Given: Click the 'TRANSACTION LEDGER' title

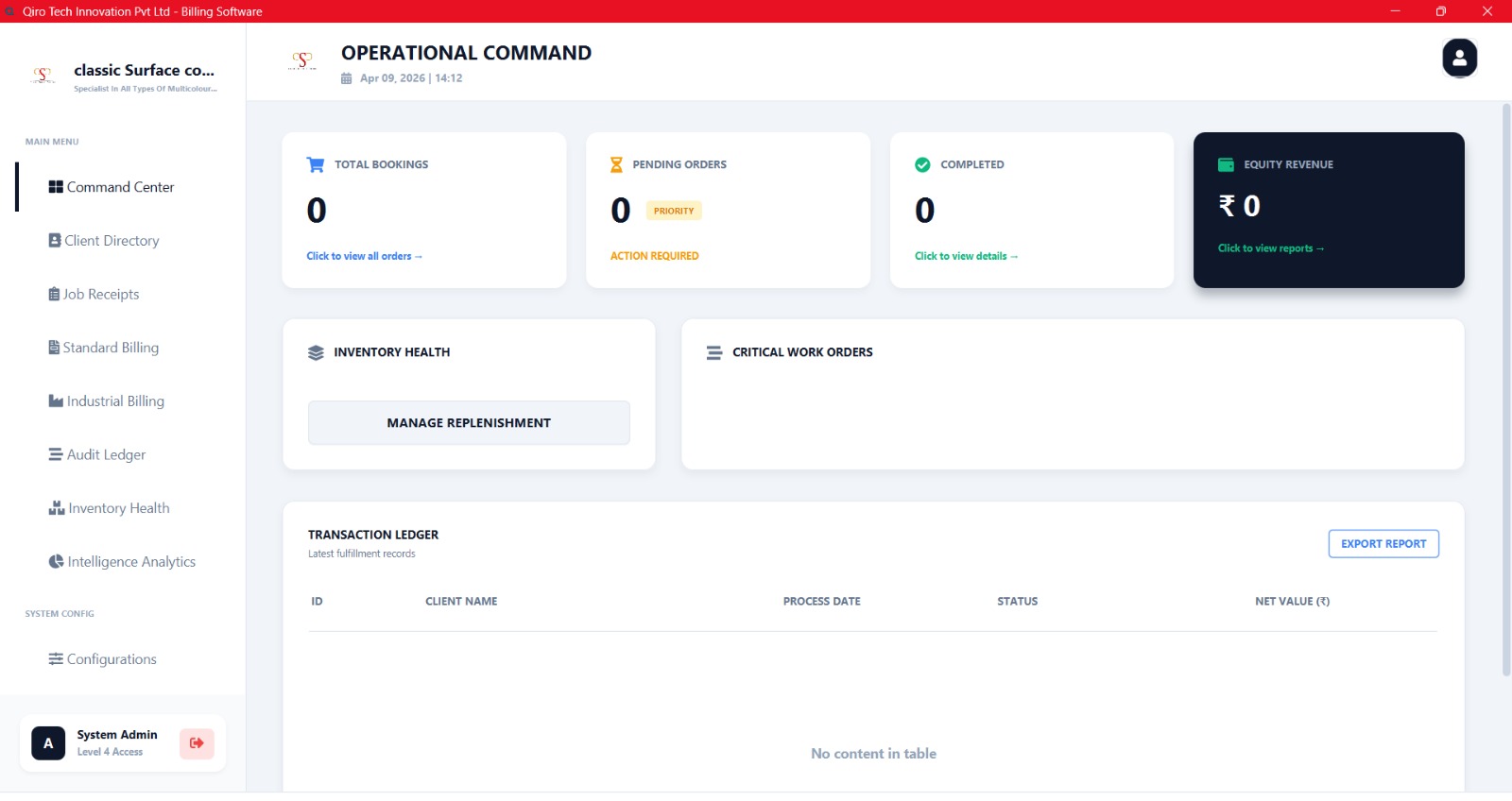Looking at the screenshot, I should [x=373, y=535].
